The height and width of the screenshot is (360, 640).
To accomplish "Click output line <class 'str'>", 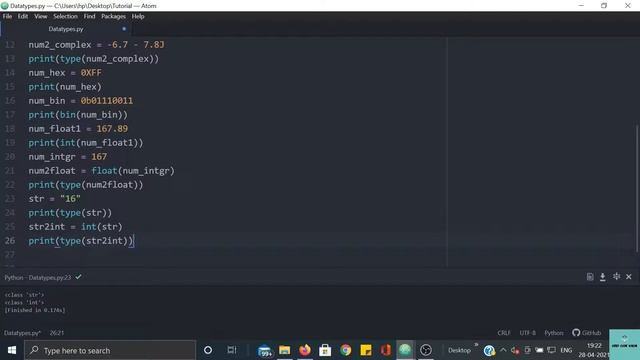I will click(24, 295).
